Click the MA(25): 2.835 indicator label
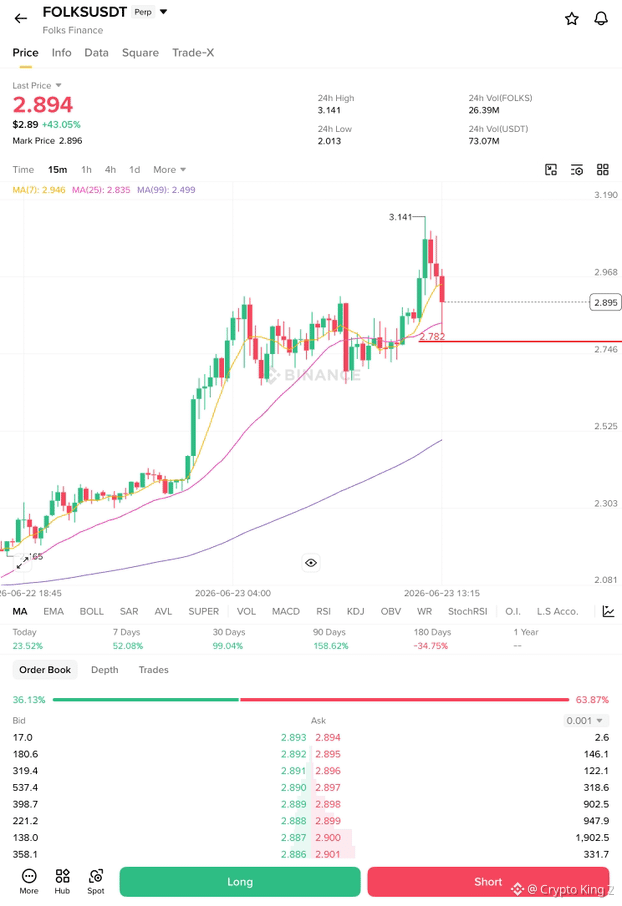This screenshot has width=622, height=906. [x=101, y=190]
